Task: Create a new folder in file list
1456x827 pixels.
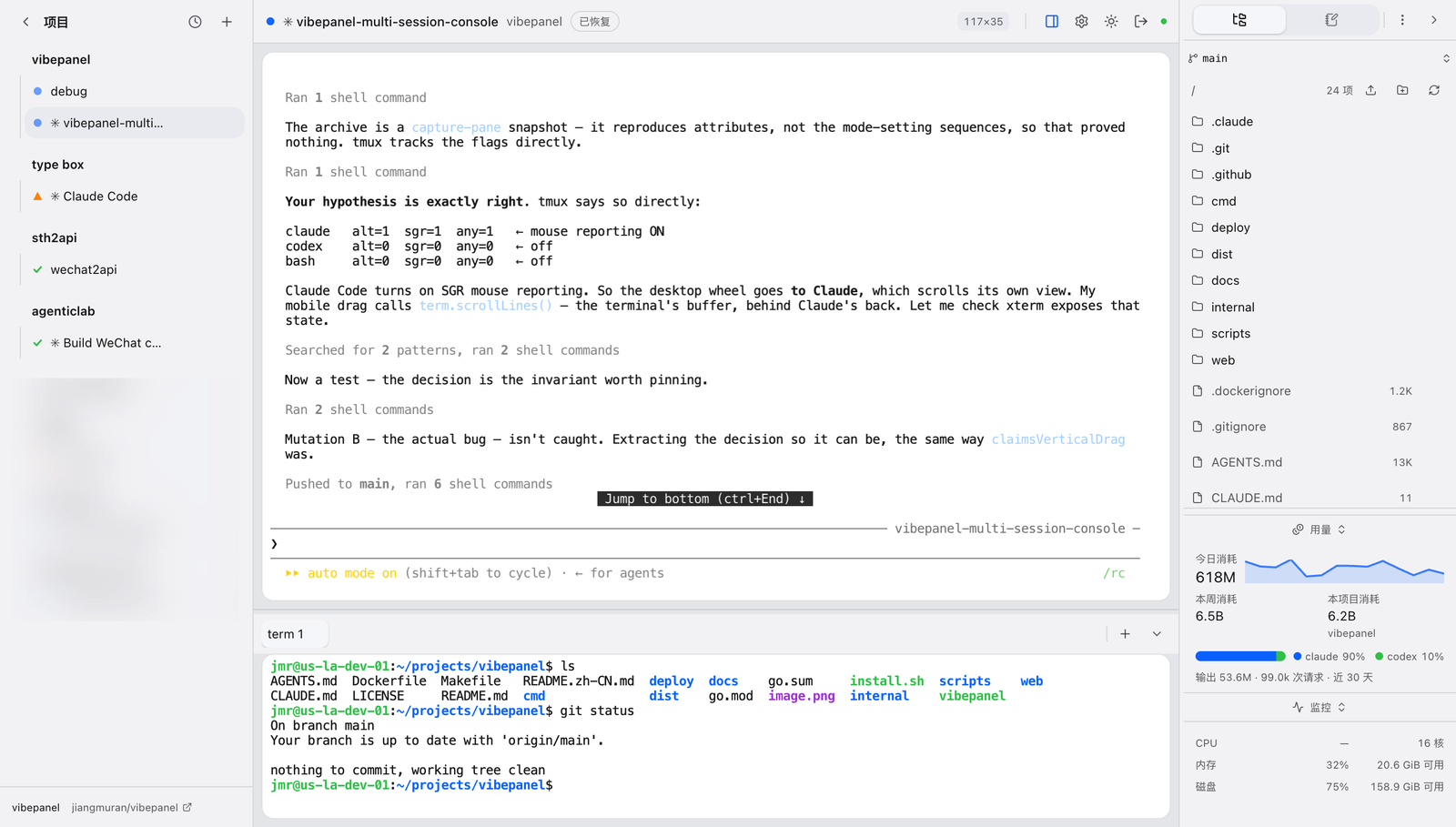Action: pyautogui.click(x=1402, y=90)
